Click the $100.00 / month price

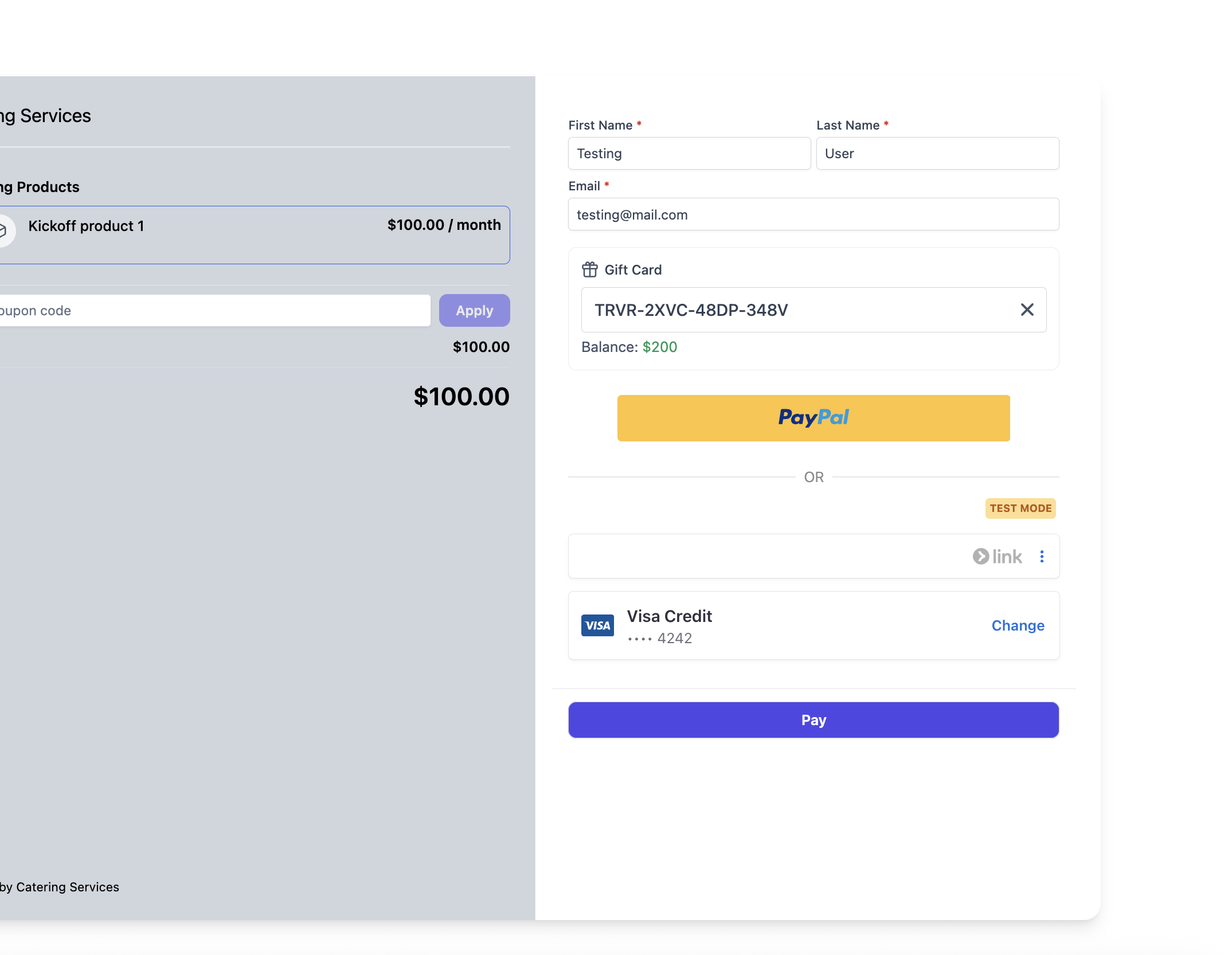coord(444,225)
